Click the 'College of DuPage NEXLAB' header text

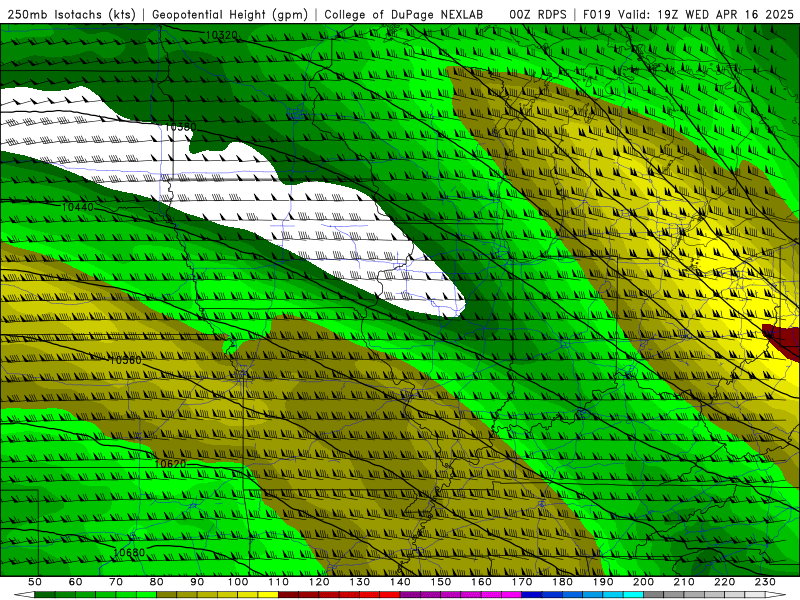404,15
